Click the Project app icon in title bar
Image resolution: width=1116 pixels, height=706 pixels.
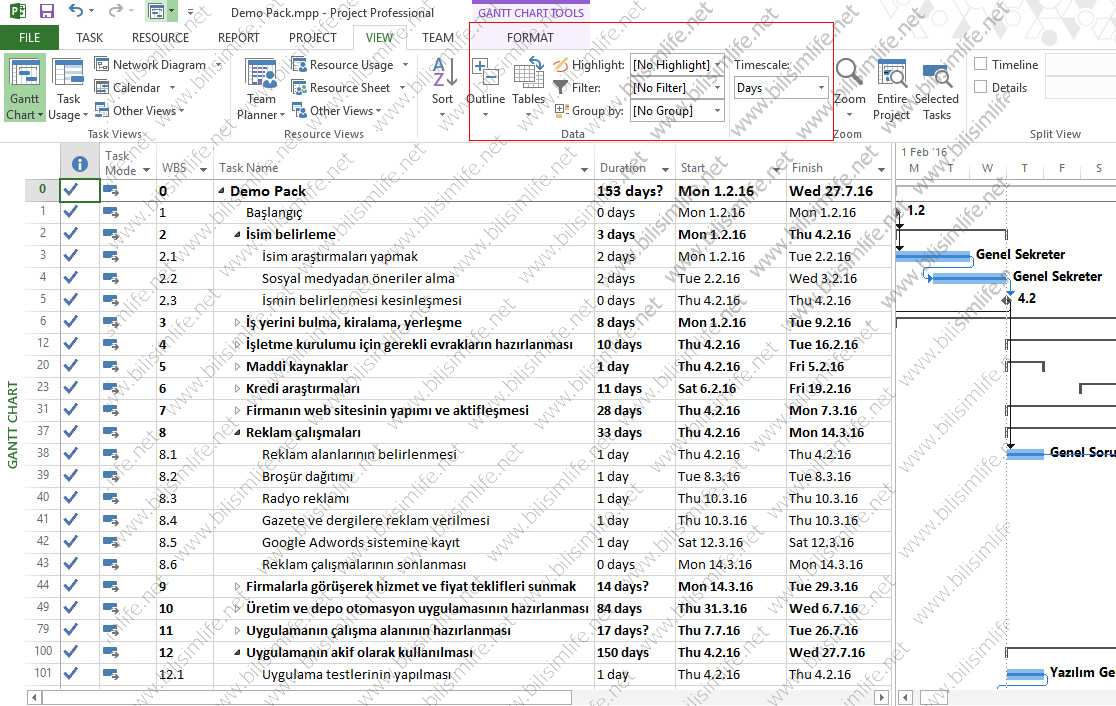[x=17, y=11]
